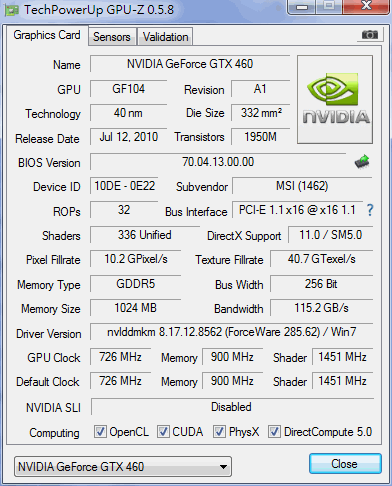
Task: Switch to the Sensors tab
Action: tap(112, 37)
